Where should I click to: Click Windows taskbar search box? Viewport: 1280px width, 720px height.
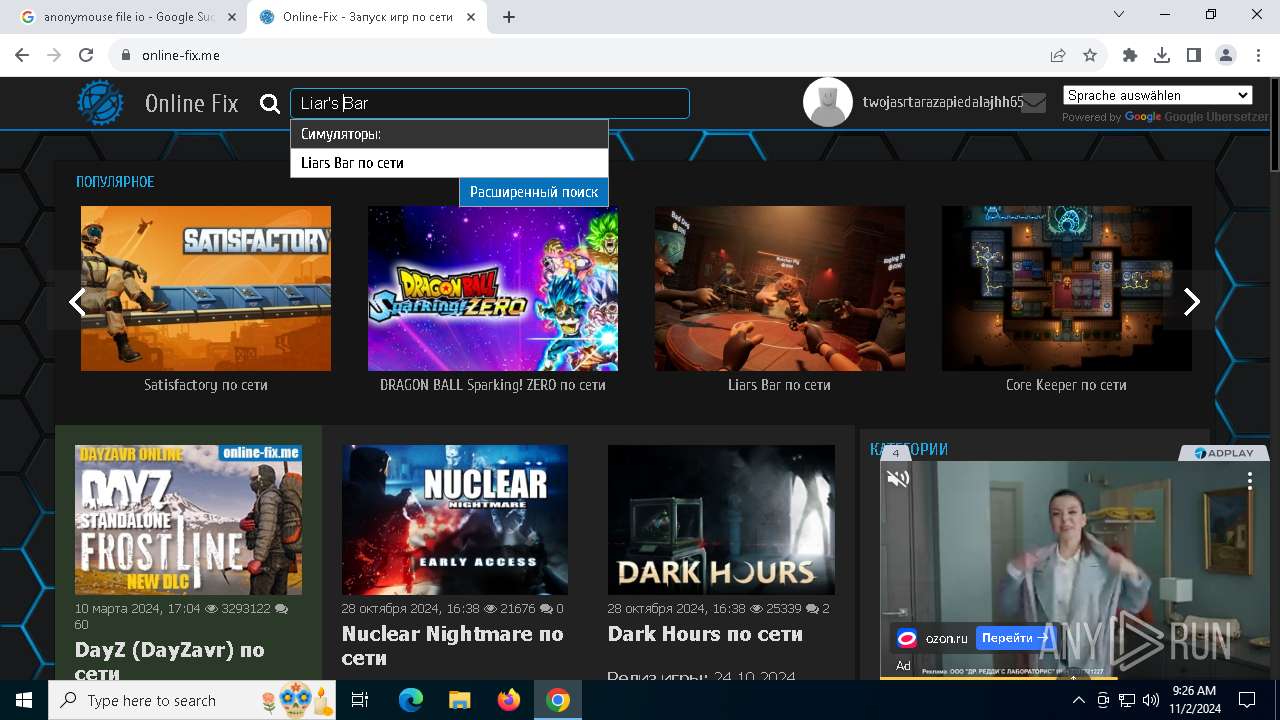click(194, 700)
